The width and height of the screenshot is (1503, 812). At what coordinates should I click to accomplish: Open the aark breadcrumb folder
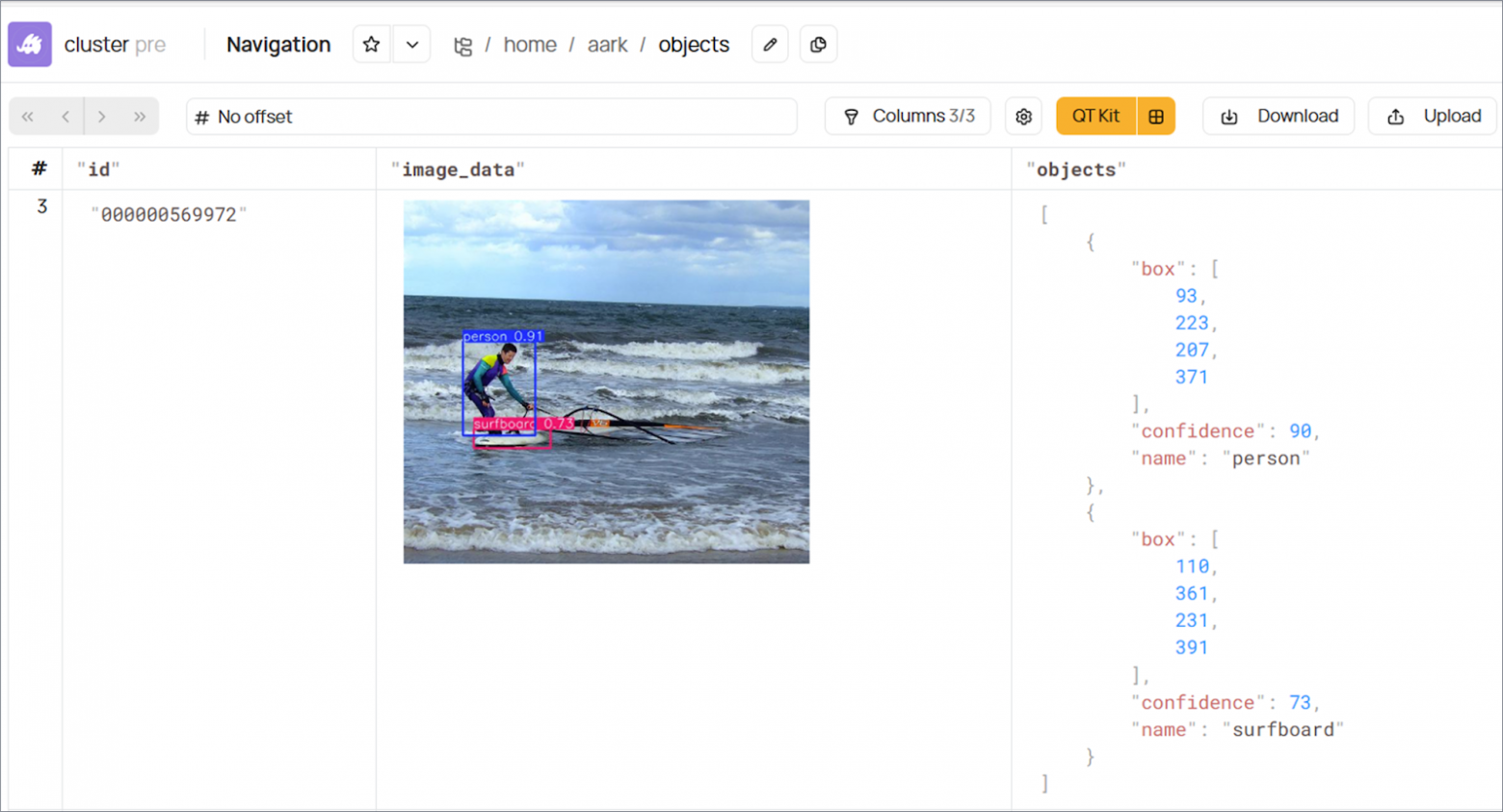[607, 44]
